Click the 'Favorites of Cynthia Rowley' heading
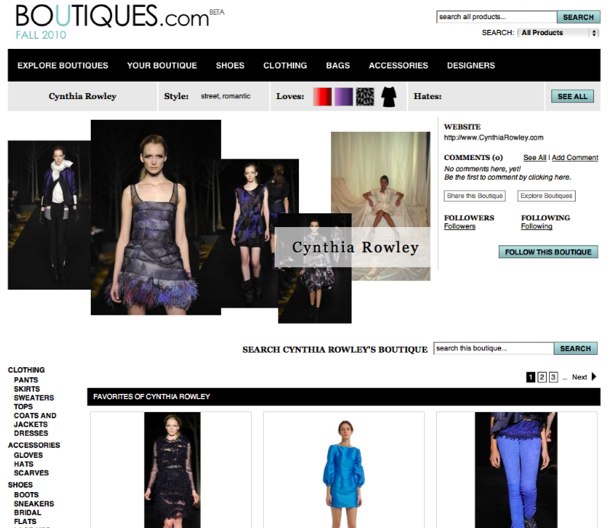This screenshot has height=528, width=611. pyautogui.click(x=152, y=397)
